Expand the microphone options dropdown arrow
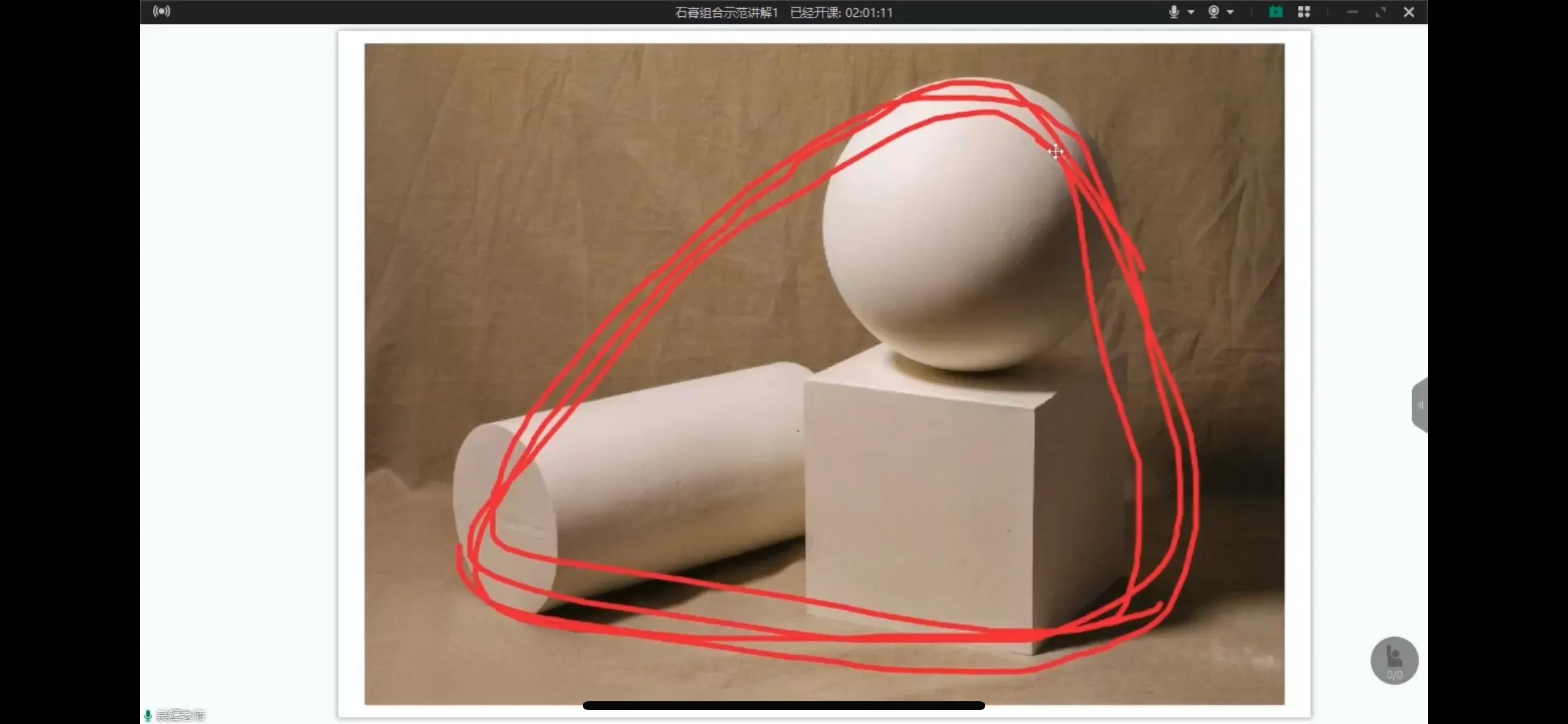 coord(1191,12)
